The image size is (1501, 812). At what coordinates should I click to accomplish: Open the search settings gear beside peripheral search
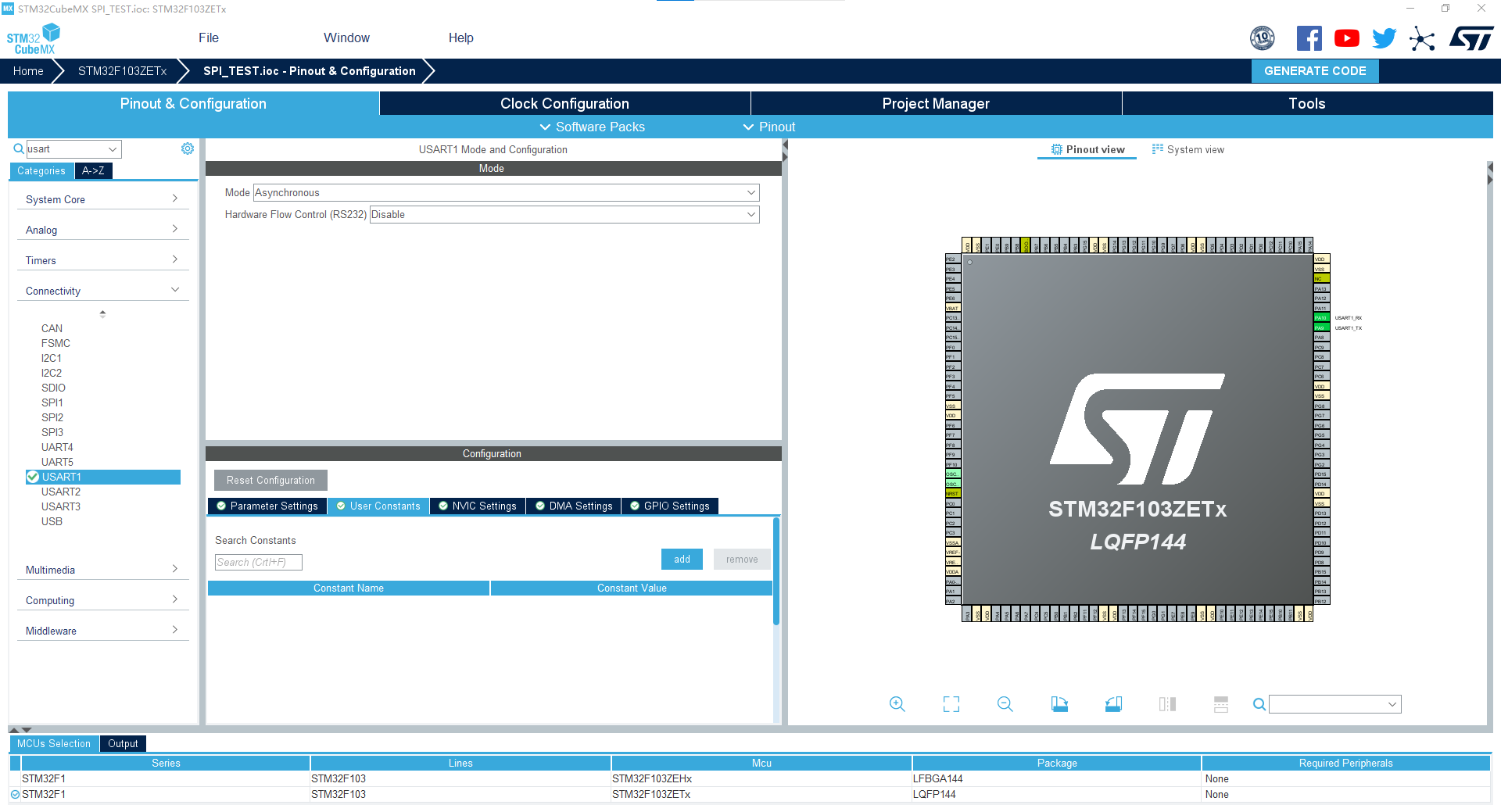(x=187, y=148)
